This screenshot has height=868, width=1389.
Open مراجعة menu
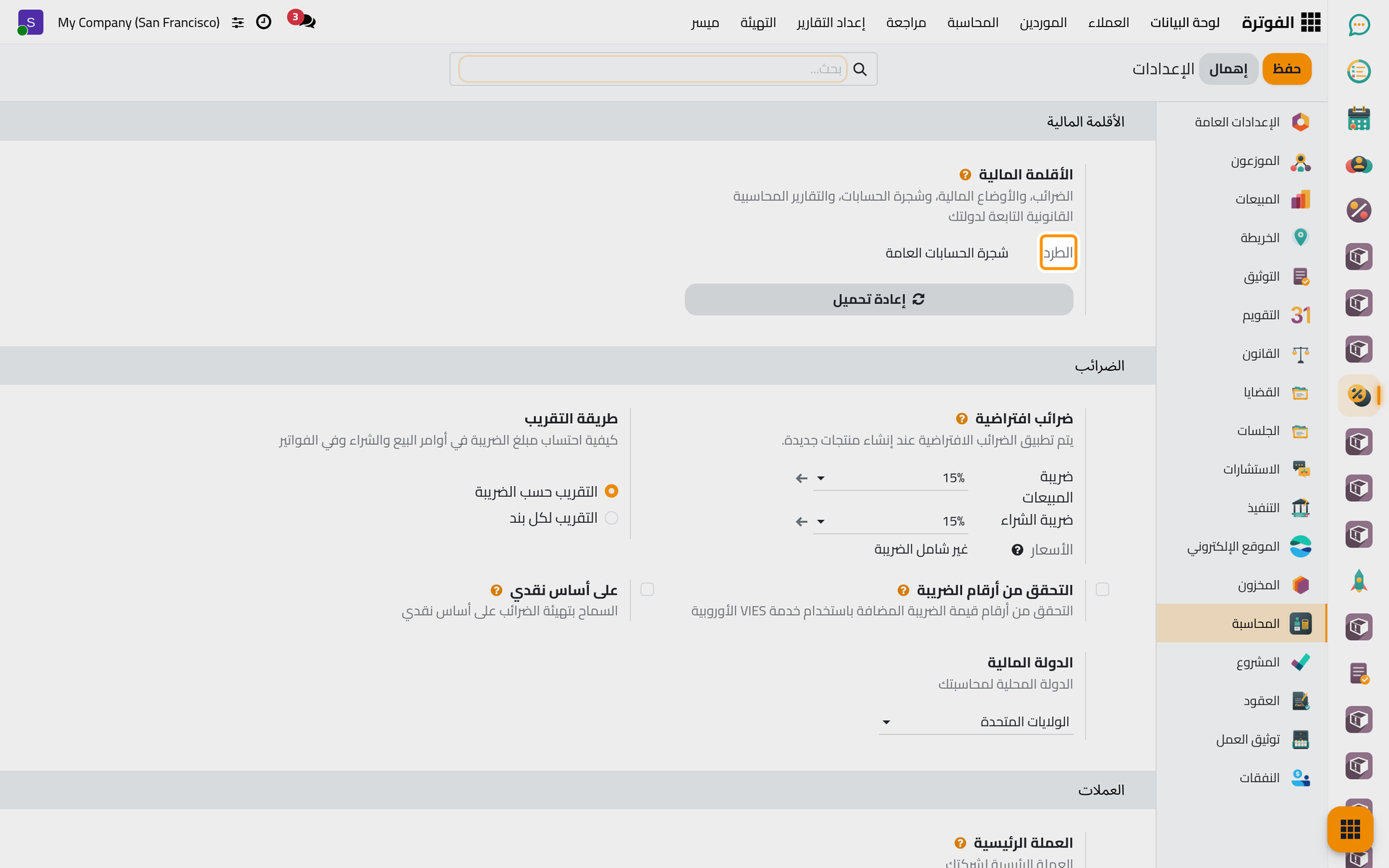[x=906, y=22]
